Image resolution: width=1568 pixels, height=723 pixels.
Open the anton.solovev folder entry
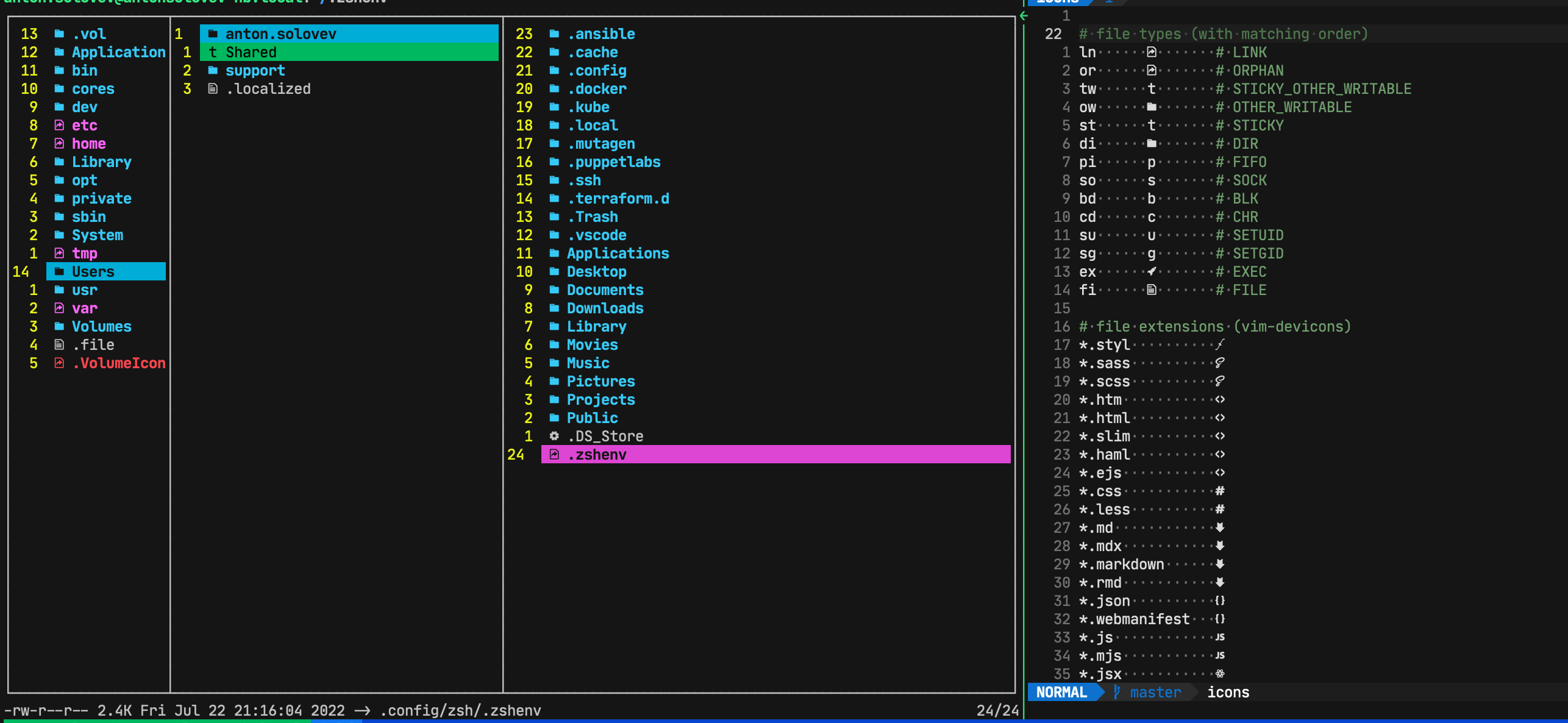(x=280, y=34)
